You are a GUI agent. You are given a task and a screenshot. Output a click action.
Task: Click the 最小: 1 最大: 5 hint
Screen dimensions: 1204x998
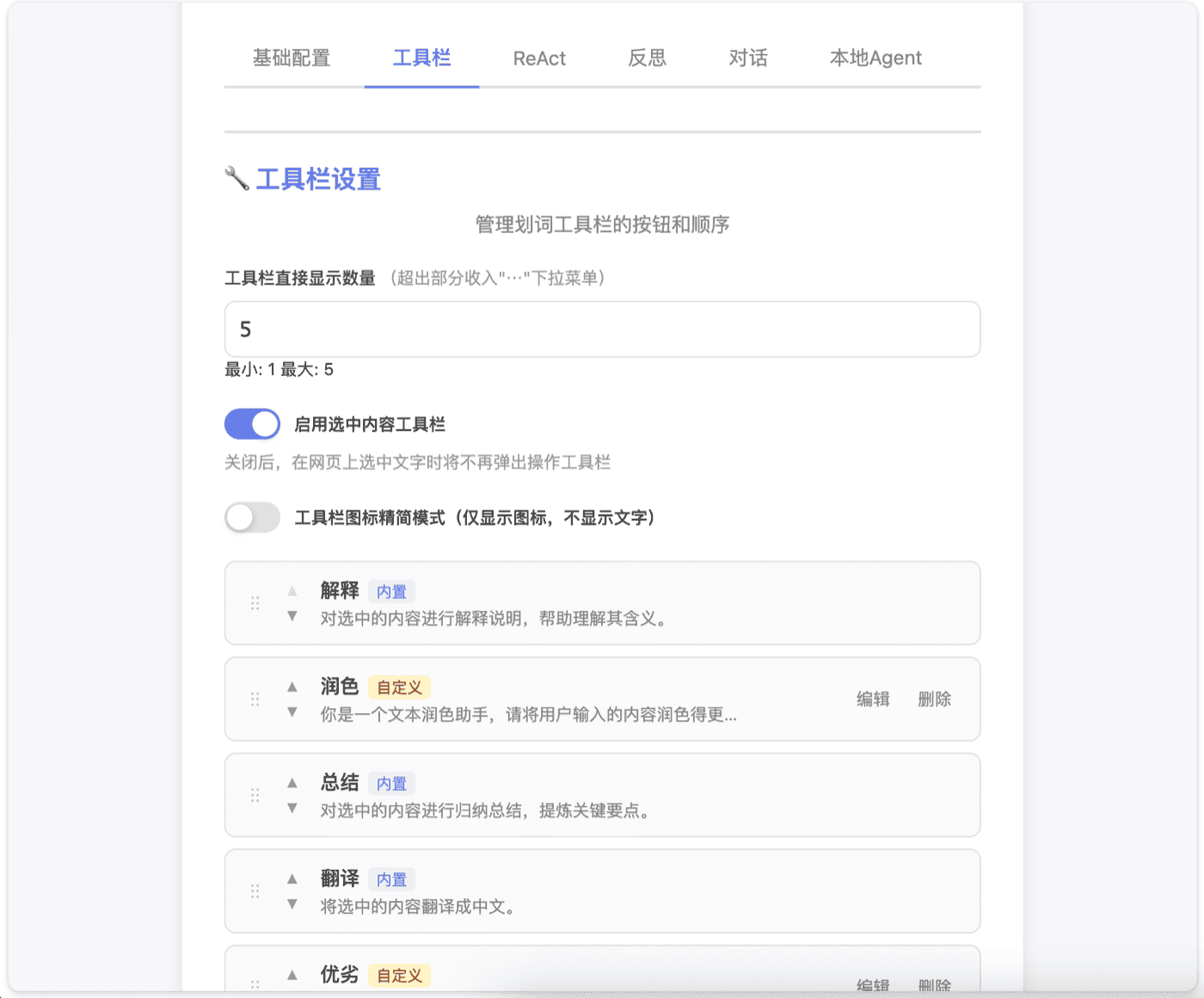point(279,370)
